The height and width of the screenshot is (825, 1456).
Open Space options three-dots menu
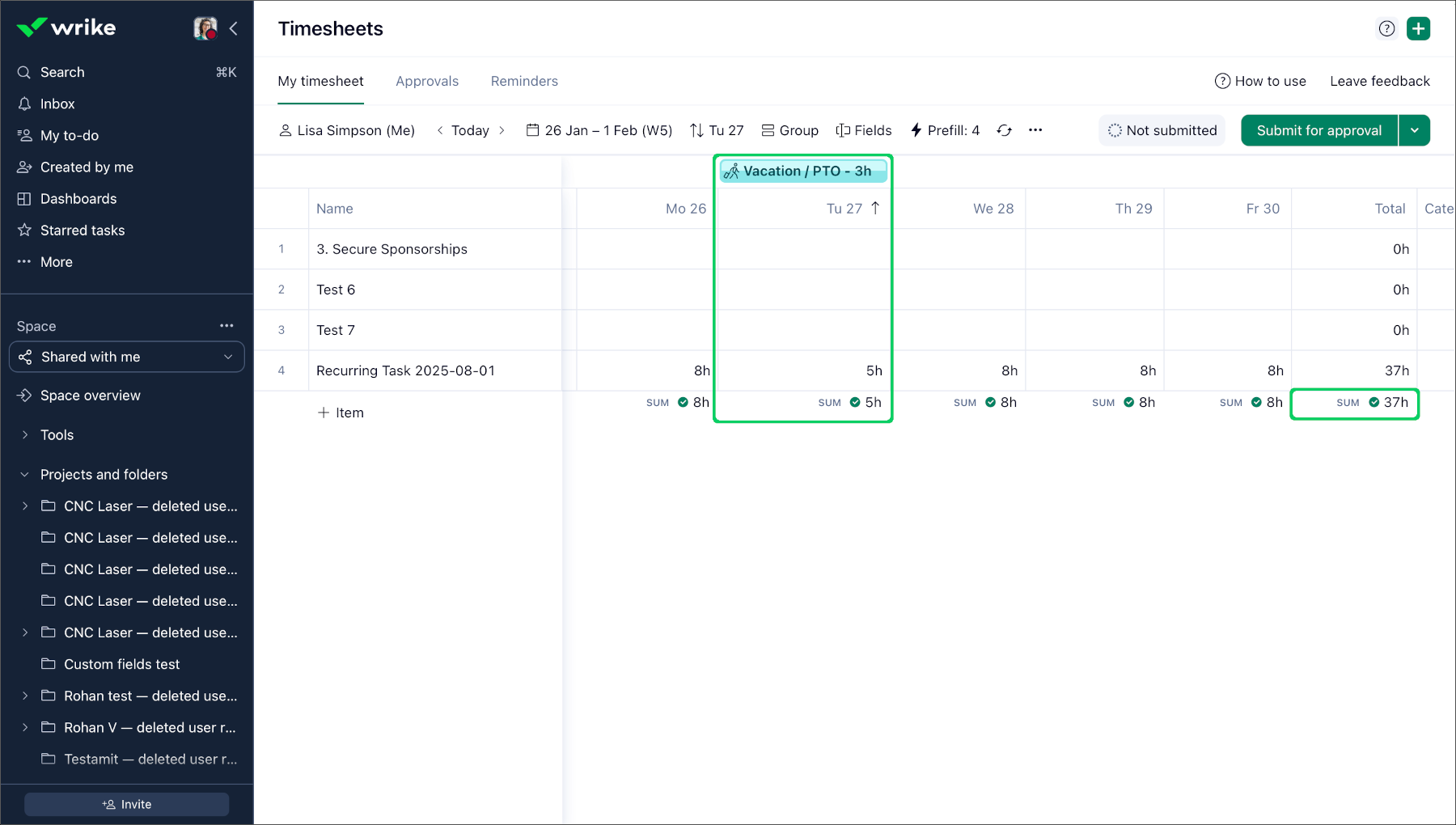pyautogui.click(x=226, y=326)
